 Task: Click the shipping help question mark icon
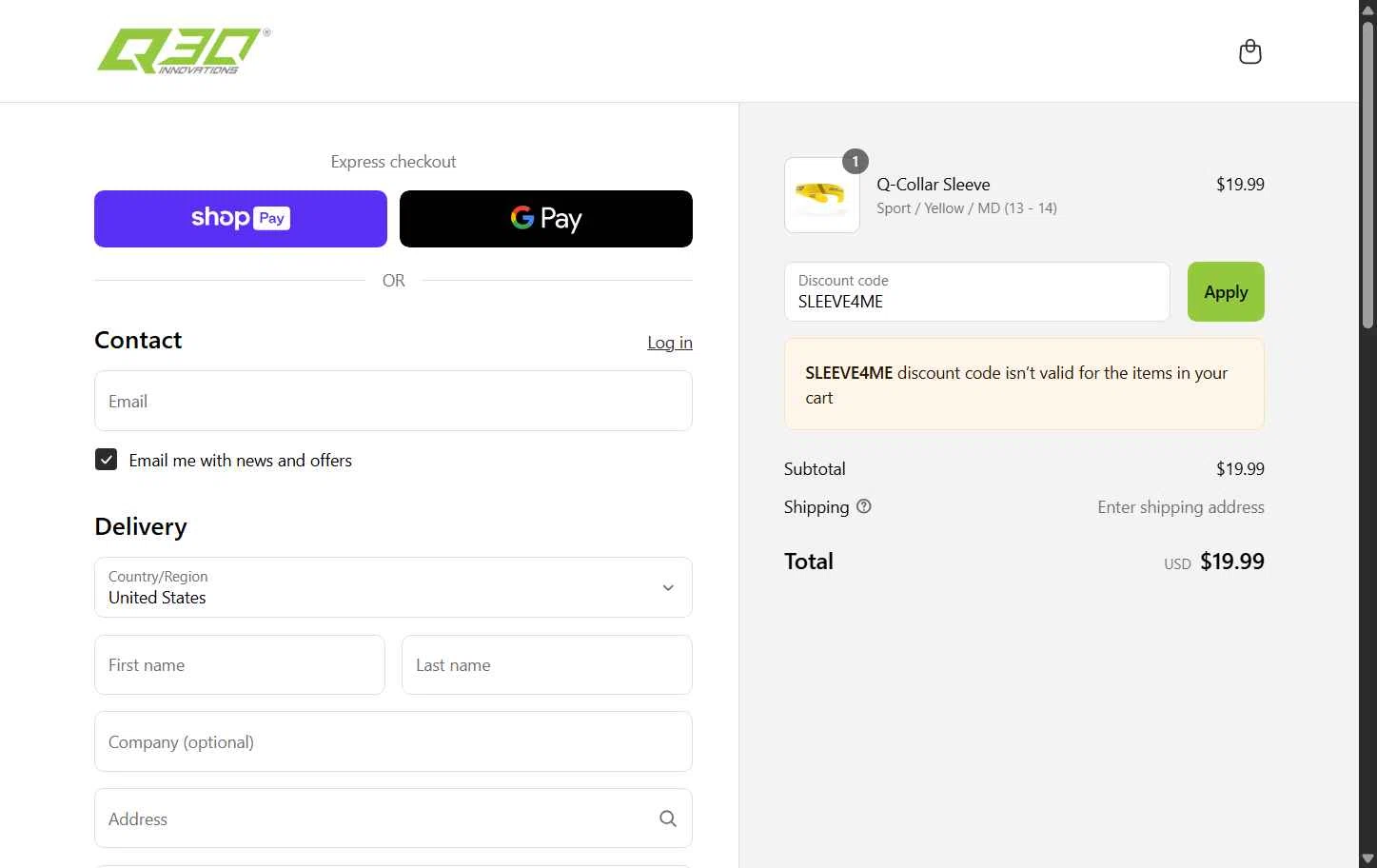pos(864,506)
